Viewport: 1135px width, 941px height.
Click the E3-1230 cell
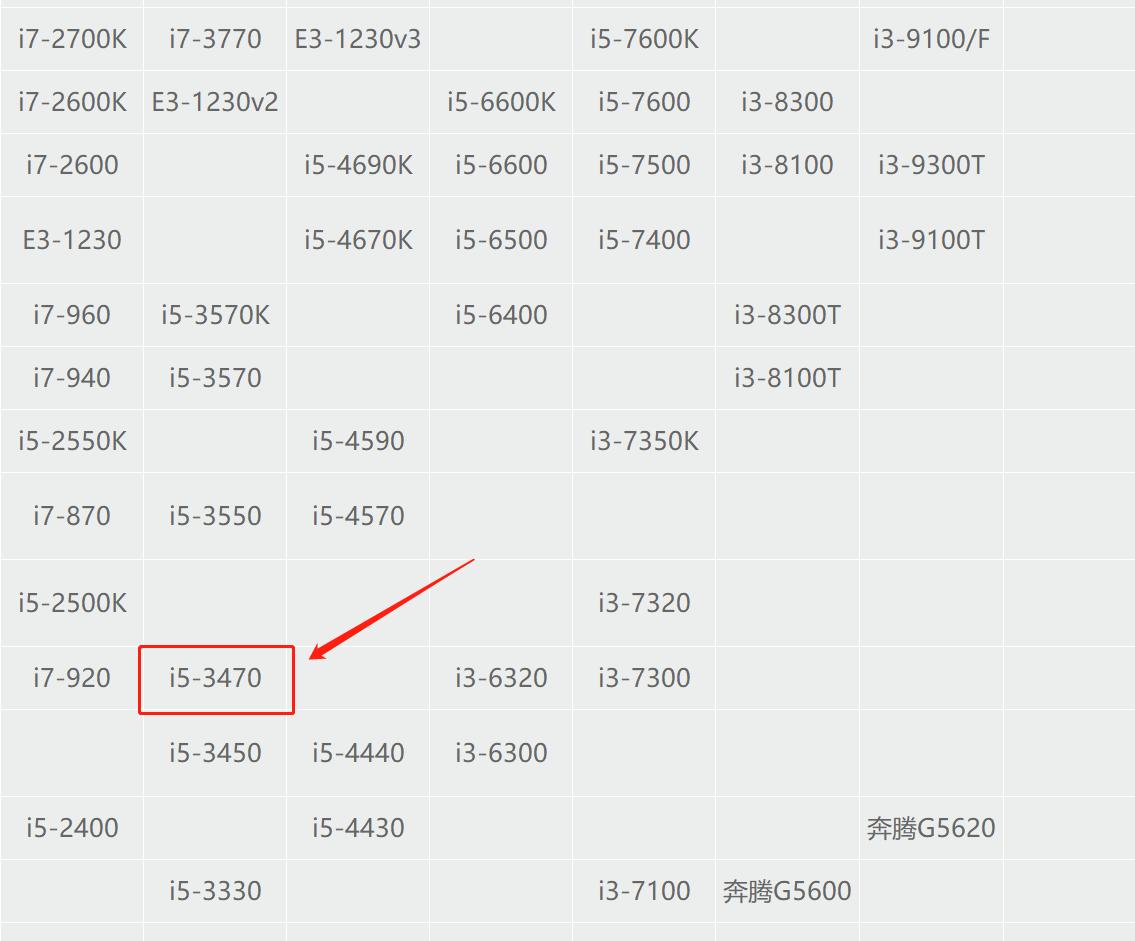tap(72, 240)
